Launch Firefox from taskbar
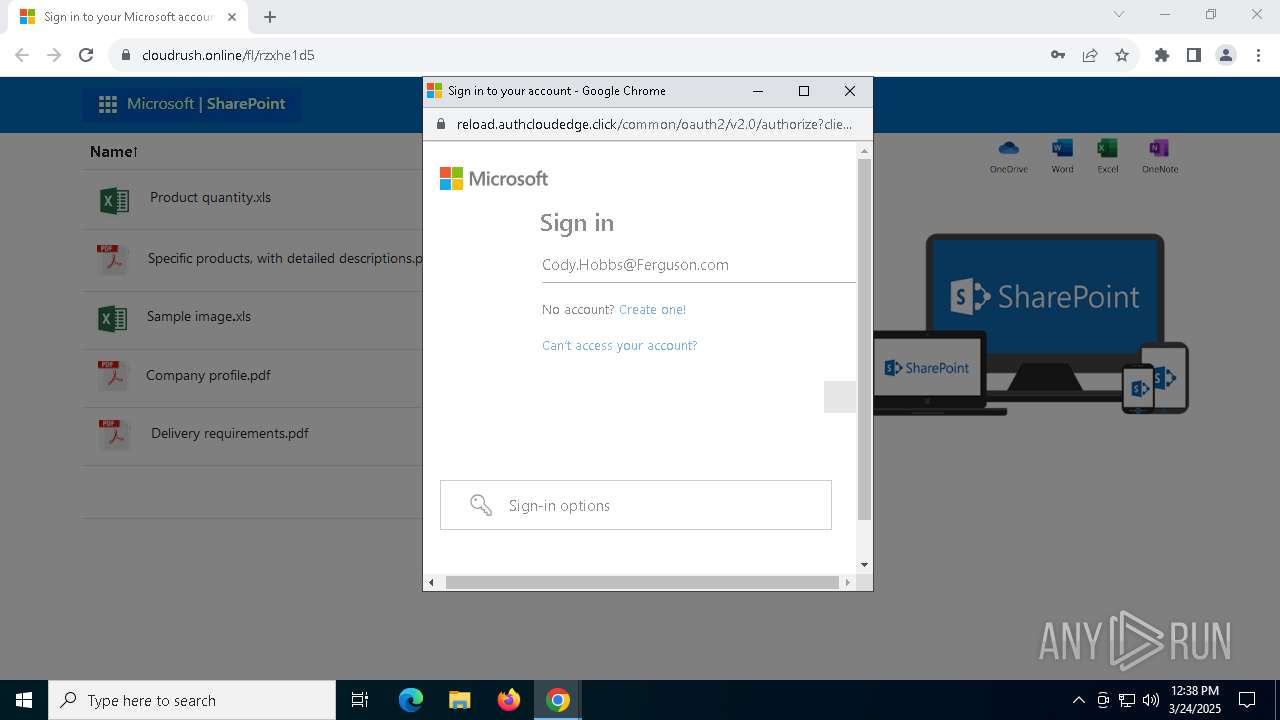Image resolution: width=1280 pixels, height=720 pixels. [x=509, y=700]
